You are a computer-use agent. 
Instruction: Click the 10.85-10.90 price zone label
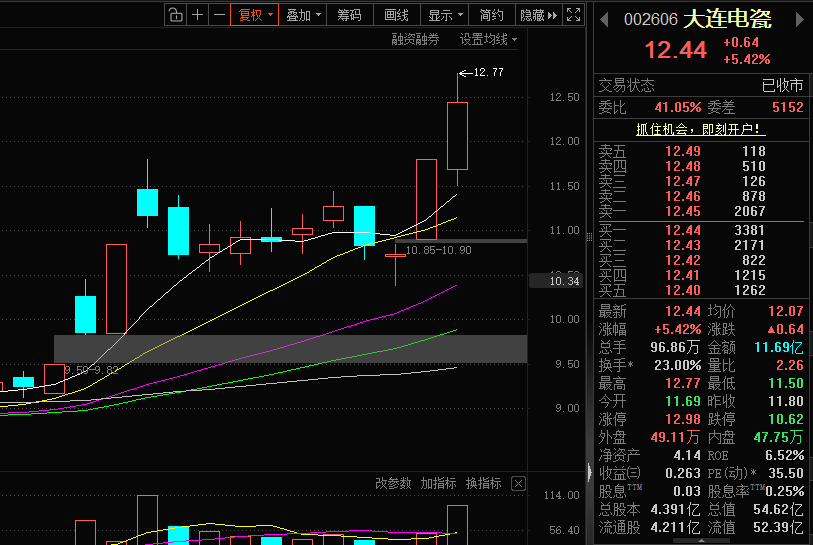[x=439, y=250]
